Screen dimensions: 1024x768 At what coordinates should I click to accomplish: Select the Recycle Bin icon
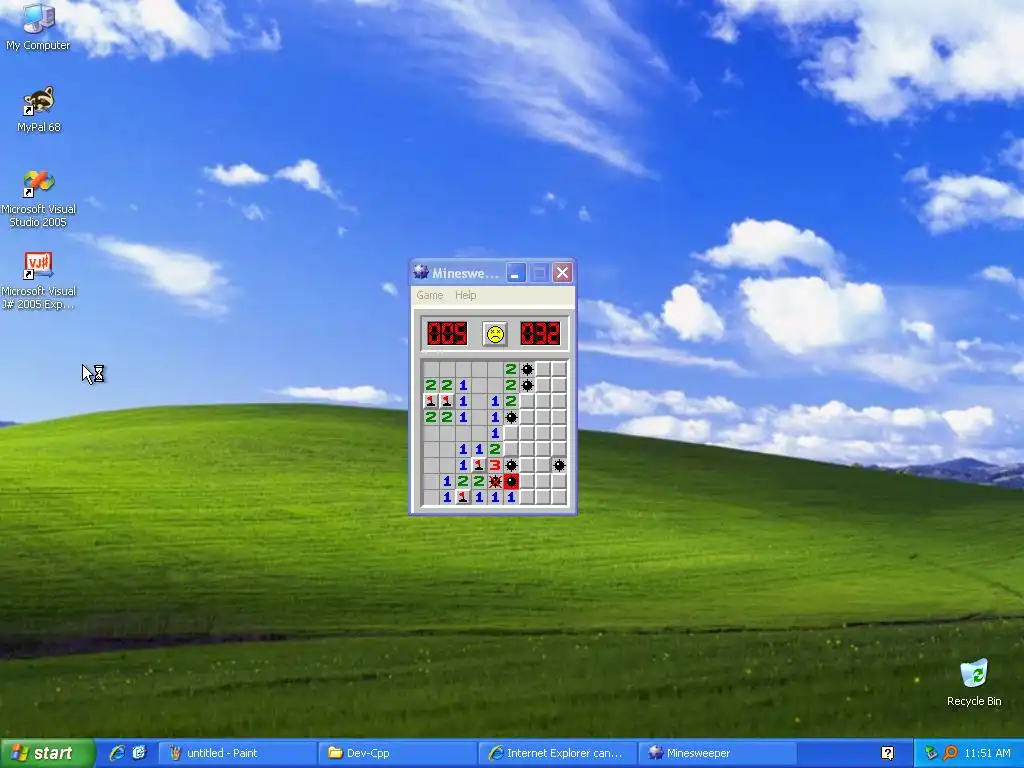click(974, 682)
